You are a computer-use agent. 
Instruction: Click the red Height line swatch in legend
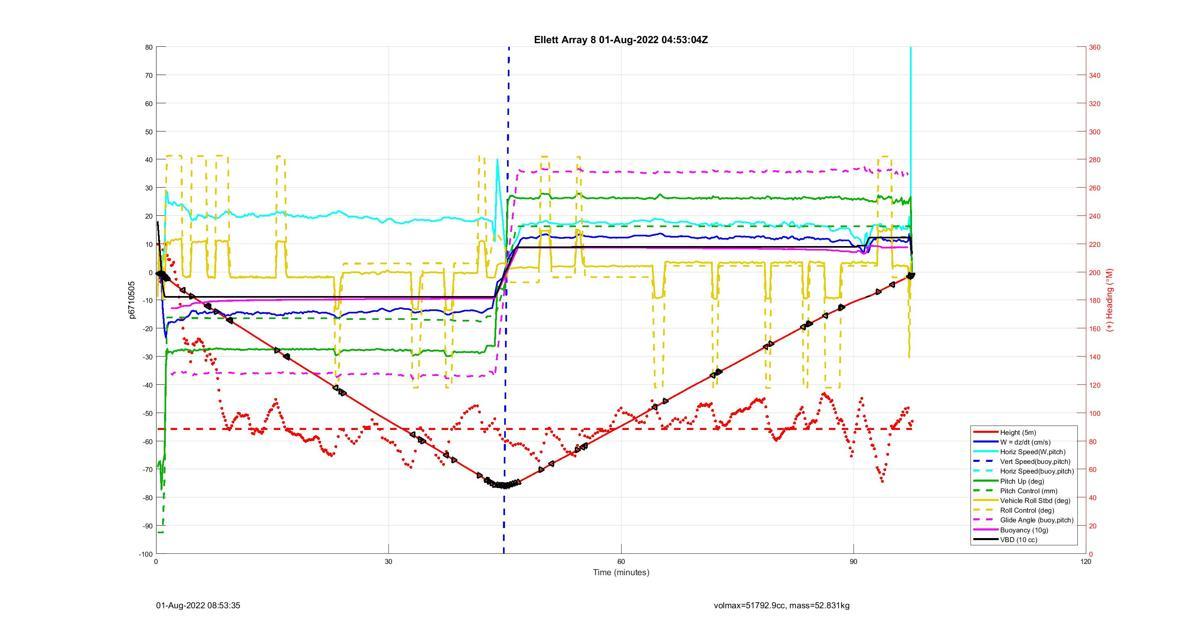pyautogui.click(x=985, y=432)
